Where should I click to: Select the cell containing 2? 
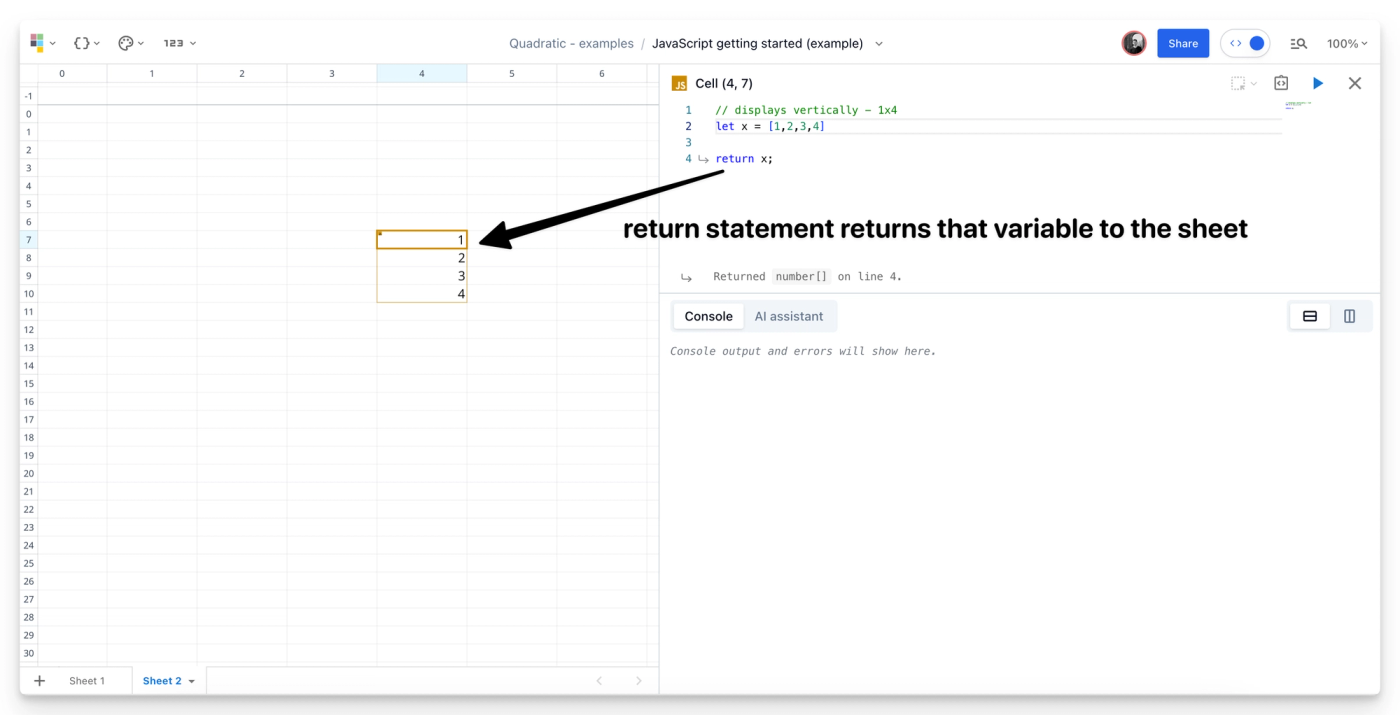tap(422, 258)
